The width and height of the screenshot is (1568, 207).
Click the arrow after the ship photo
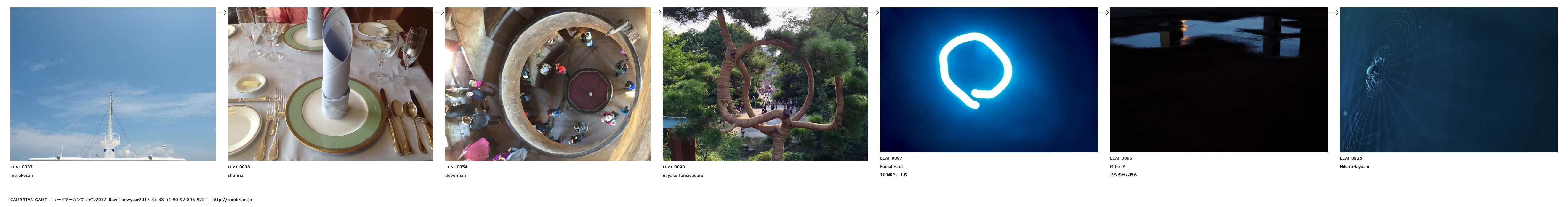[x=222, y=12]
